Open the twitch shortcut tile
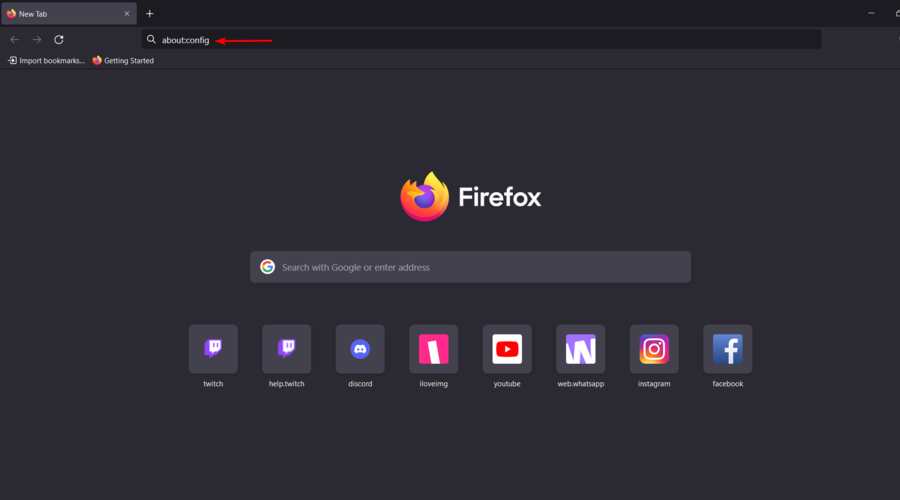Screen dimensions: 900x500 [x=213, y=349]
